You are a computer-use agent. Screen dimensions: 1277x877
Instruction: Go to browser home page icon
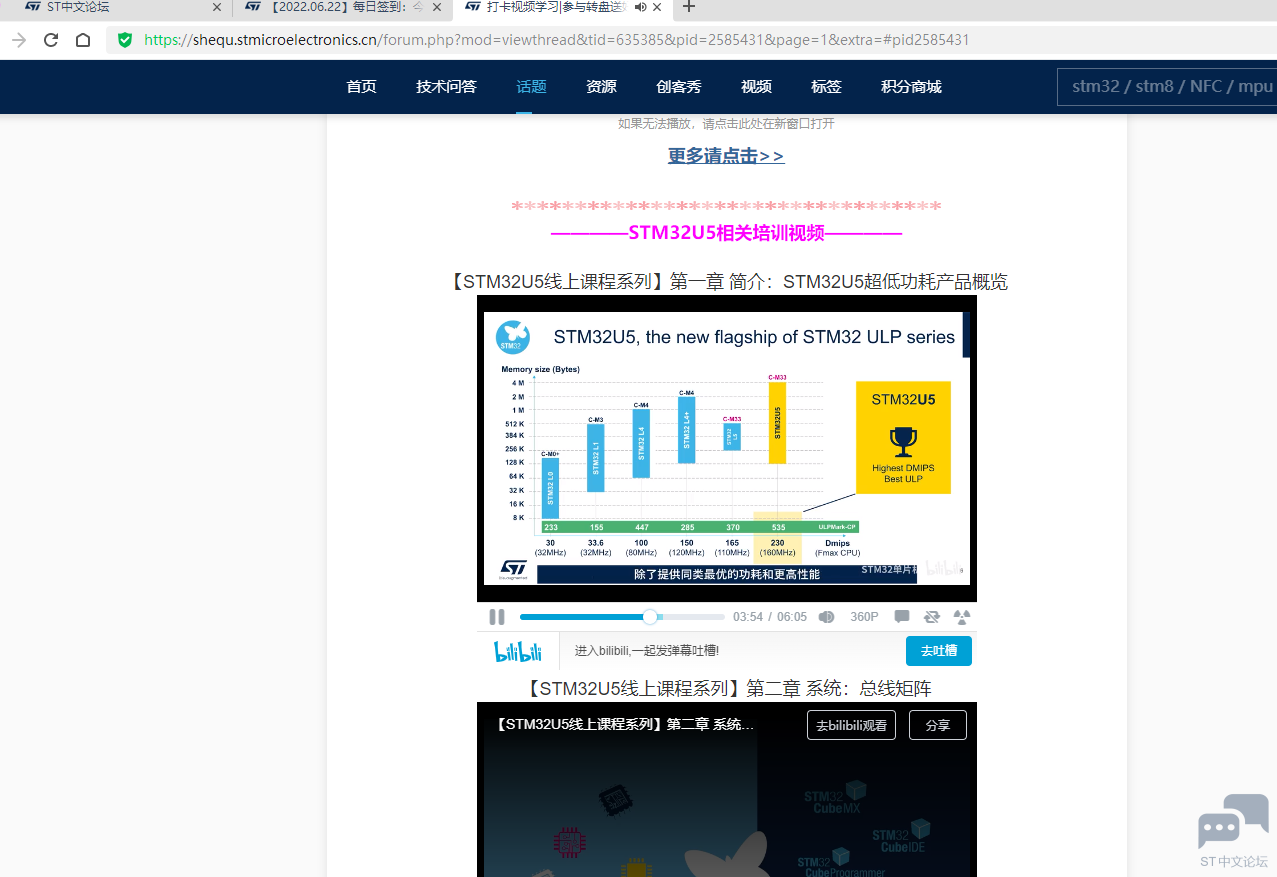84,40
